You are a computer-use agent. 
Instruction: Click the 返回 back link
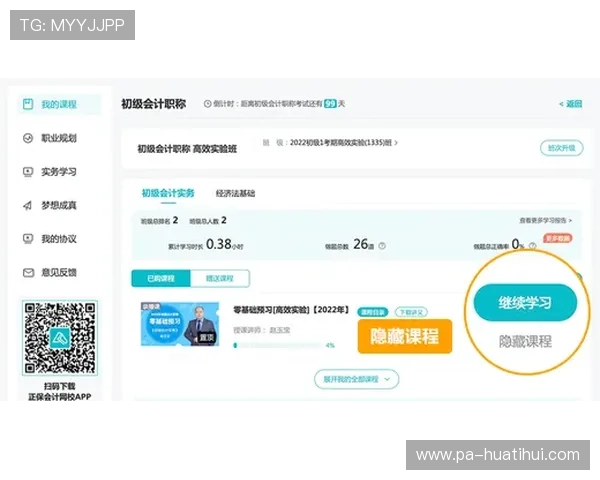tap(571, 104)
